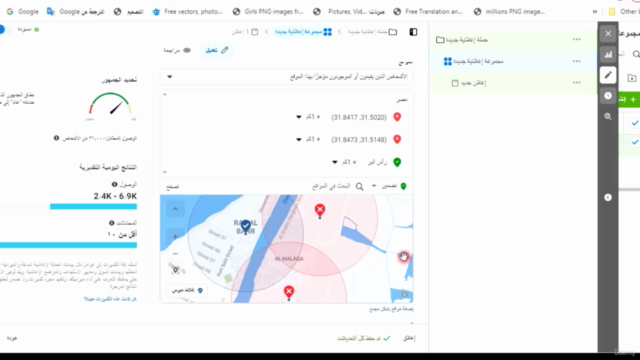Click inside the 'البحث في المواقع' search field
The image size is (640, 360).
click(331, 187)
